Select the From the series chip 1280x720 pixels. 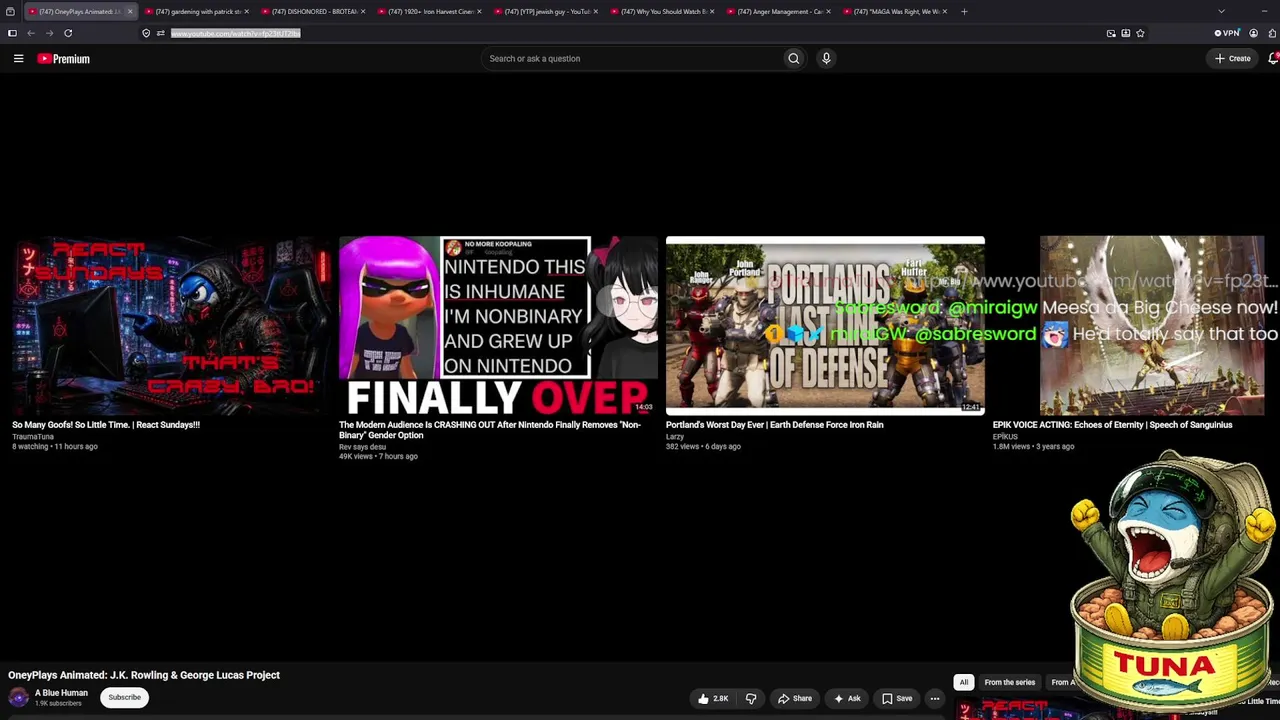pos(1010,682)
